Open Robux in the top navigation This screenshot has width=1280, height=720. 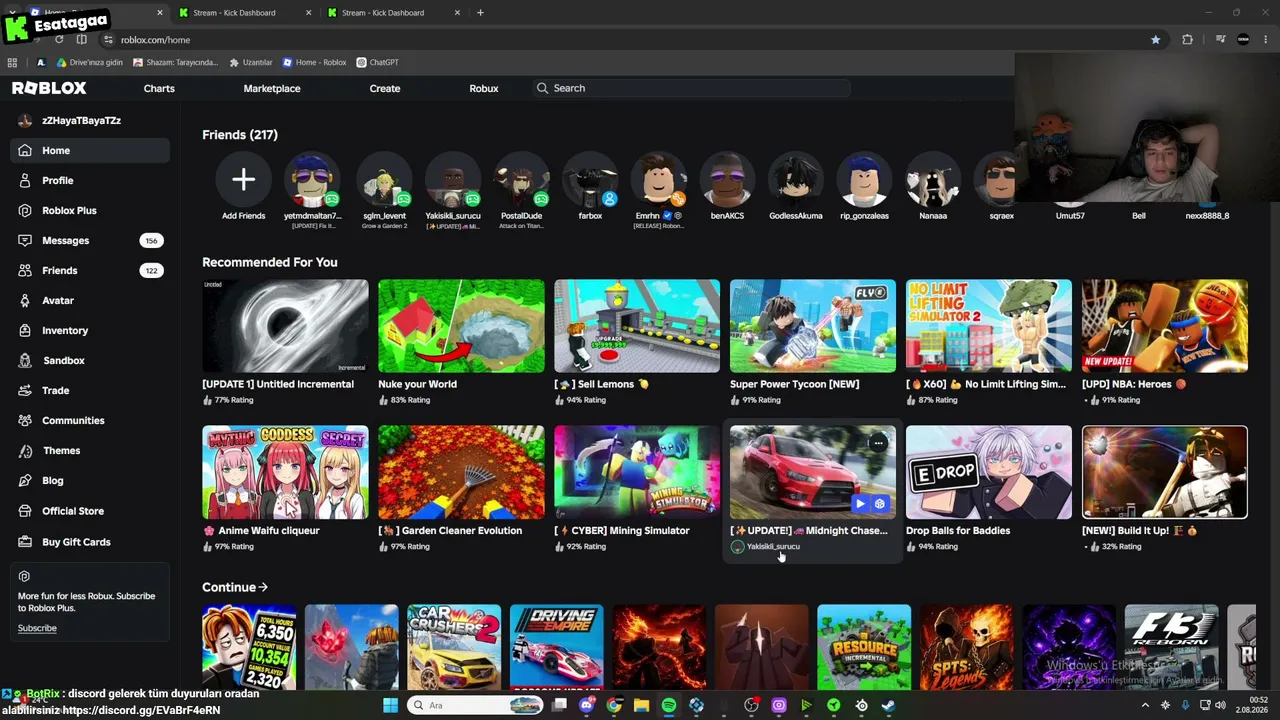pos(484,88)
